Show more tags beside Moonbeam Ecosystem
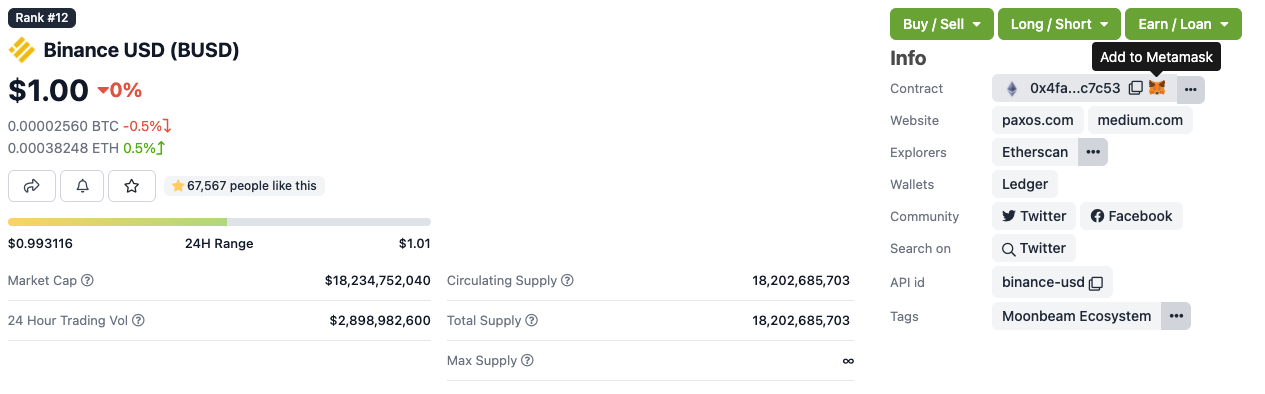 pyautogui.click(x=1176, y=316)
